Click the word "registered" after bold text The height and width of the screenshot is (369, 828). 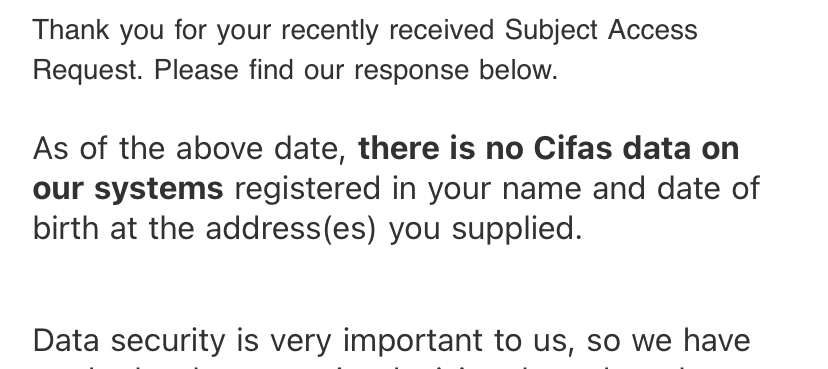point(307,190)
